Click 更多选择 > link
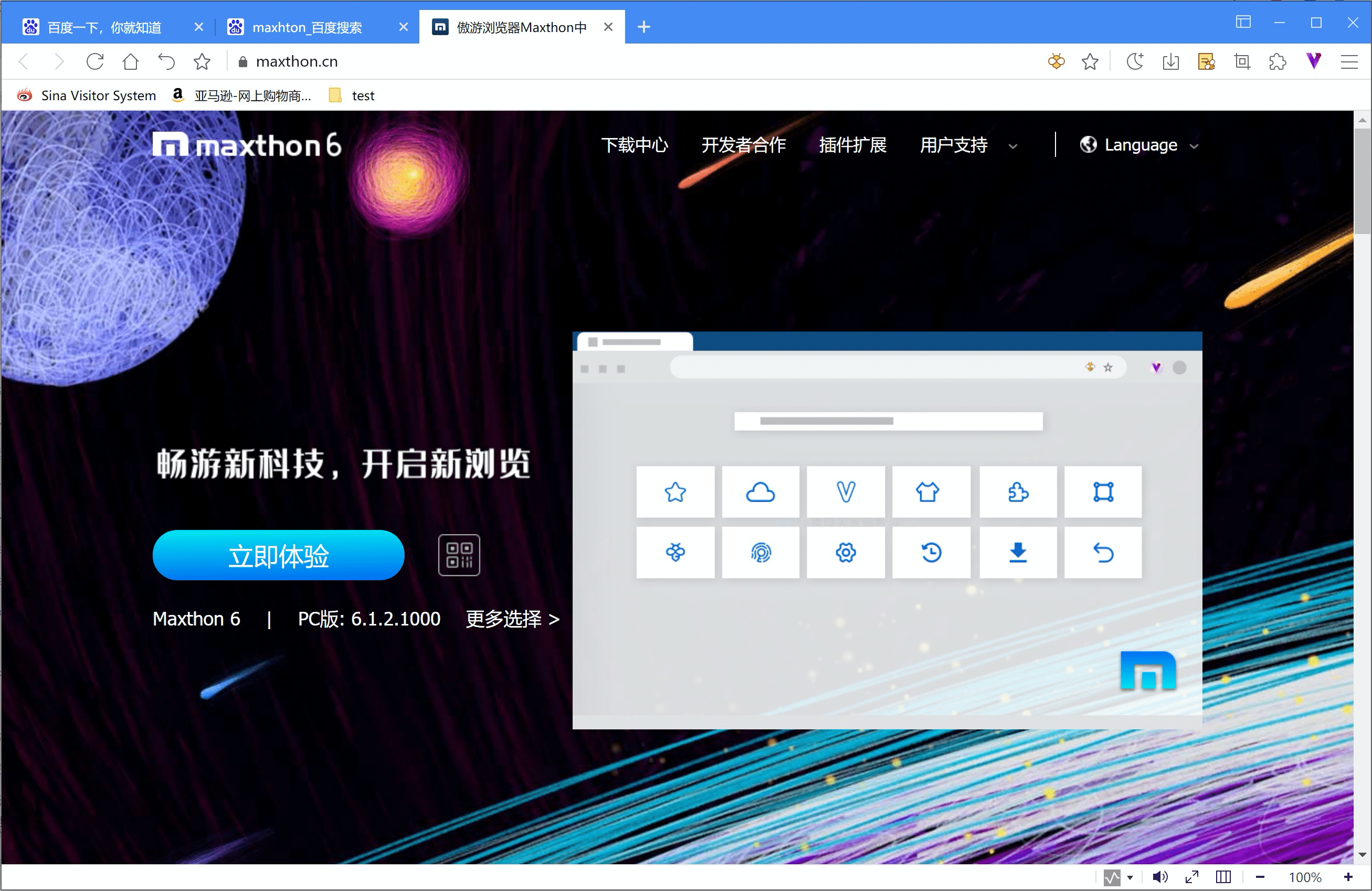 pyautogui.click(x=512, y=618)
